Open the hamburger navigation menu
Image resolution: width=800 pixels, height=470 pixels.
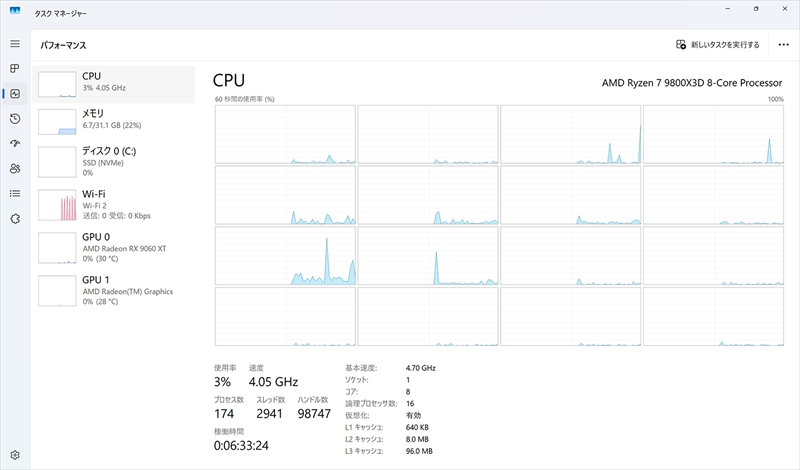point(15,44)
